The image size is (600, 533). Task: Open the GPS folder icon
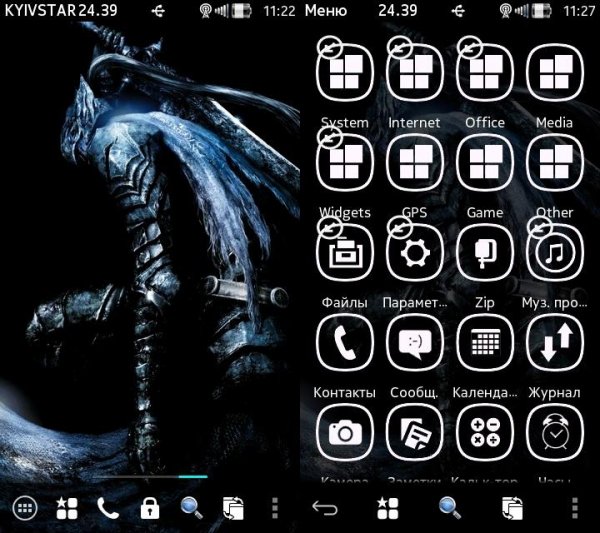click(x=415, y=162)
